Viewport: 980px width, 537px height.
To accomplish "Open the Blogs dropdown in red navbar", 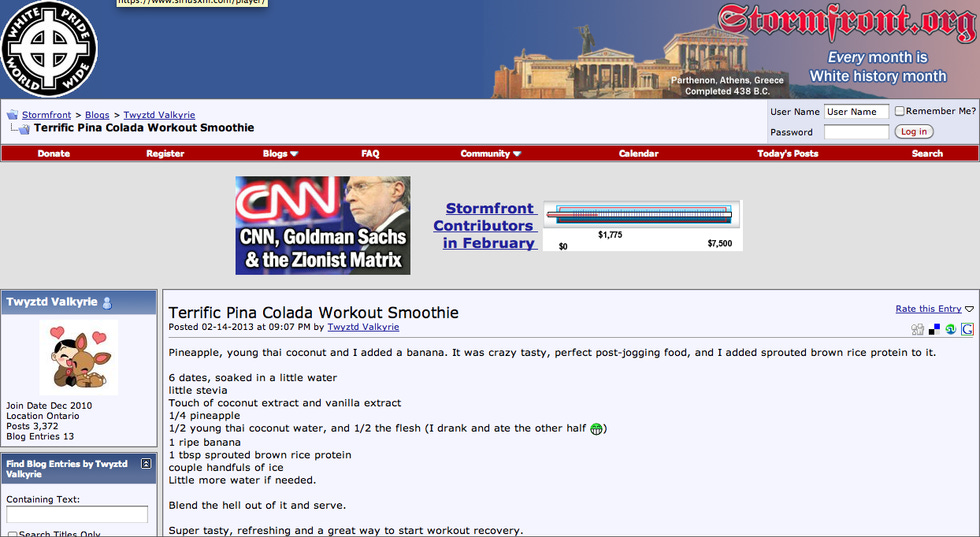I will pyautogui.click(x=280, y=154).
